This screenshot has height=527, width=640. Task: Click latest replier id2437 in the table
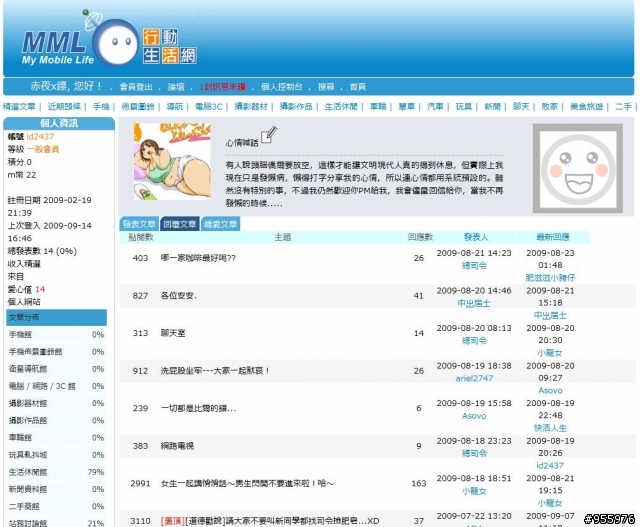click(550, 465)
